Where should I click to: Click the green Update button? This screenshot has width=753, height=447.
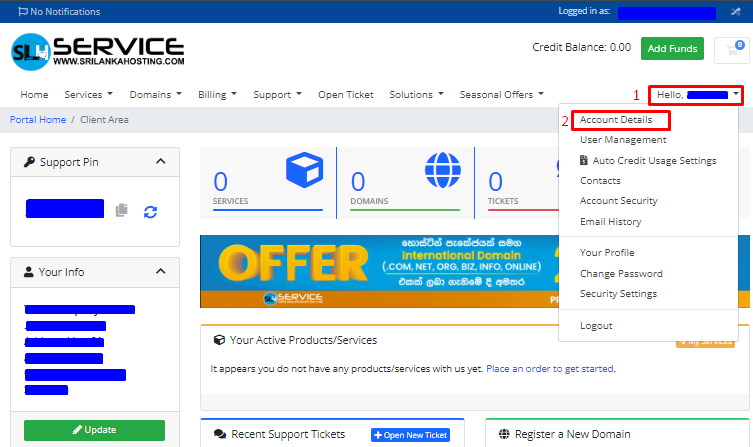tap(94, 430)
